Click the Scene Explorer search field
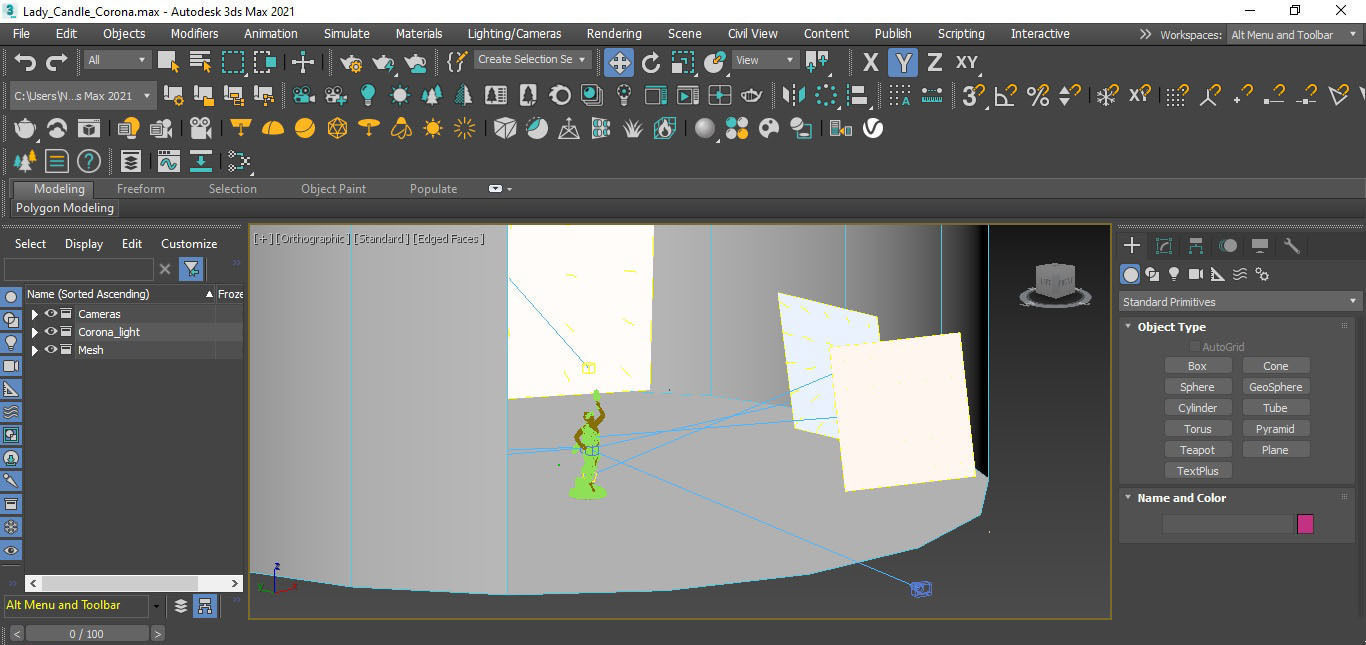 coord(79,269)
